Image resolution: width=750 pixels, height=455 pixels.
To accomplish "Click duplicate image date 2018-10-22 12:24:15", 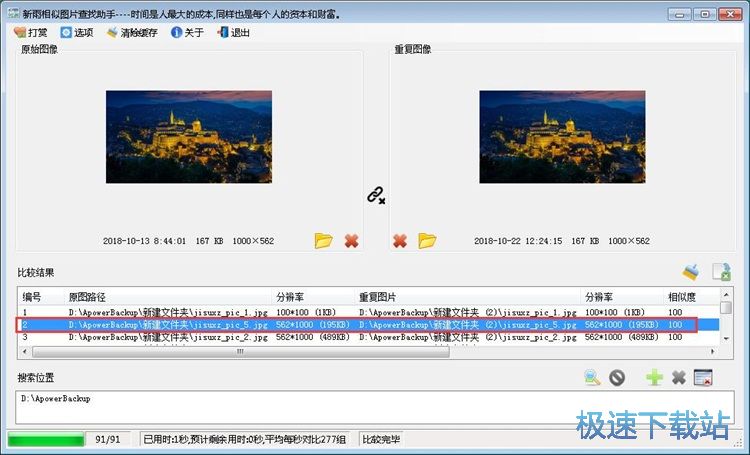I will point(518,241).
